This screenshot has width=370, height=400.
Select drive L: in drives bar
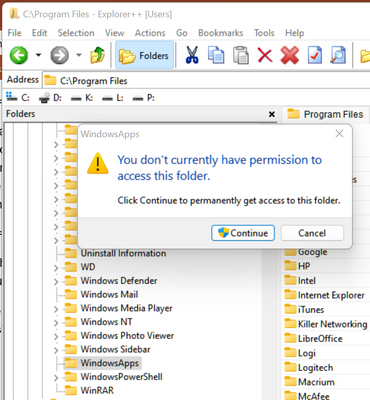[113, 98]
